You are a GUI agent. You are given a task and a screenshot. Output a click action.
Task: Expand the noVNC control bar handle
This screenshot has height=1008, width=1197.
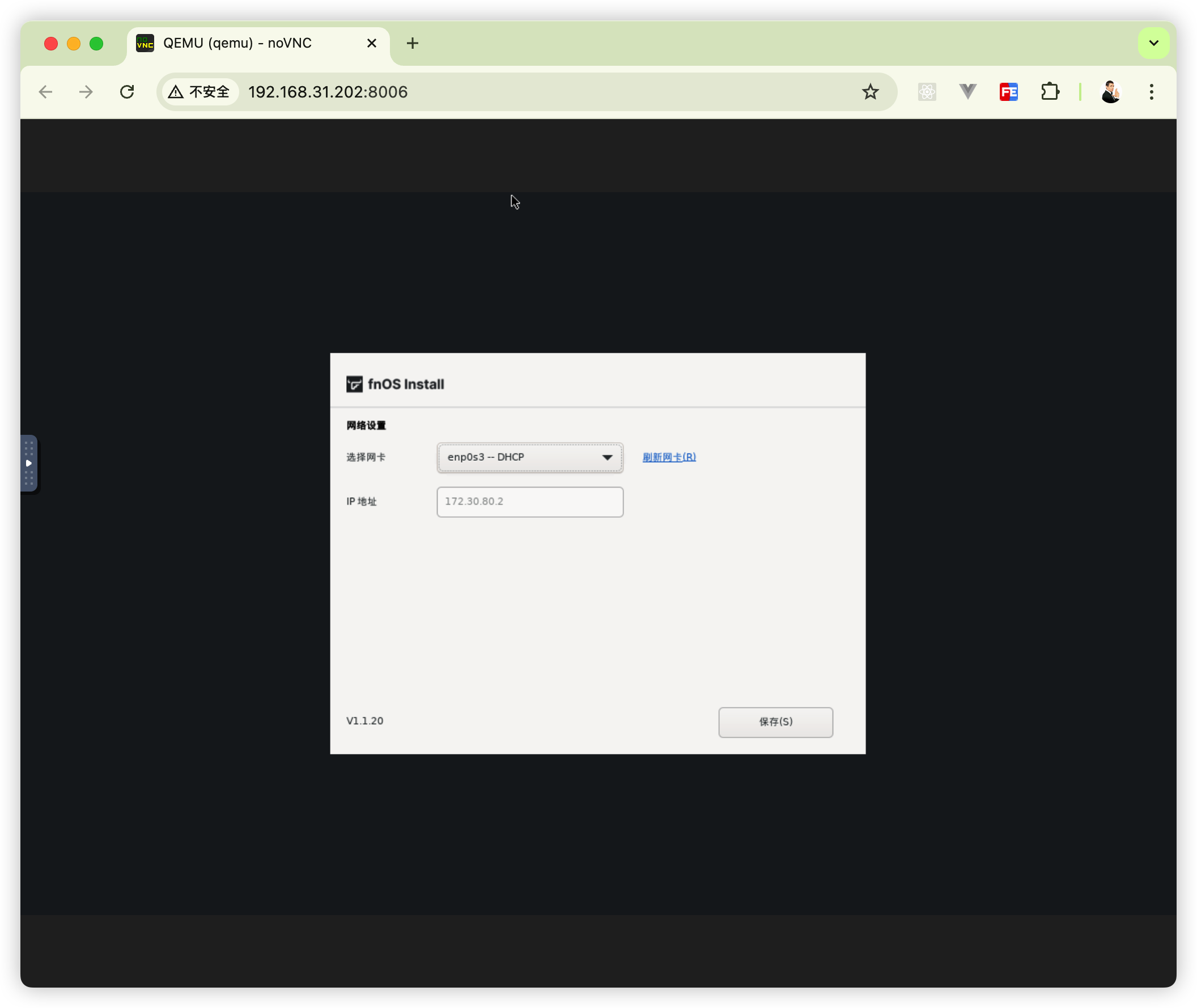[28, 463]
